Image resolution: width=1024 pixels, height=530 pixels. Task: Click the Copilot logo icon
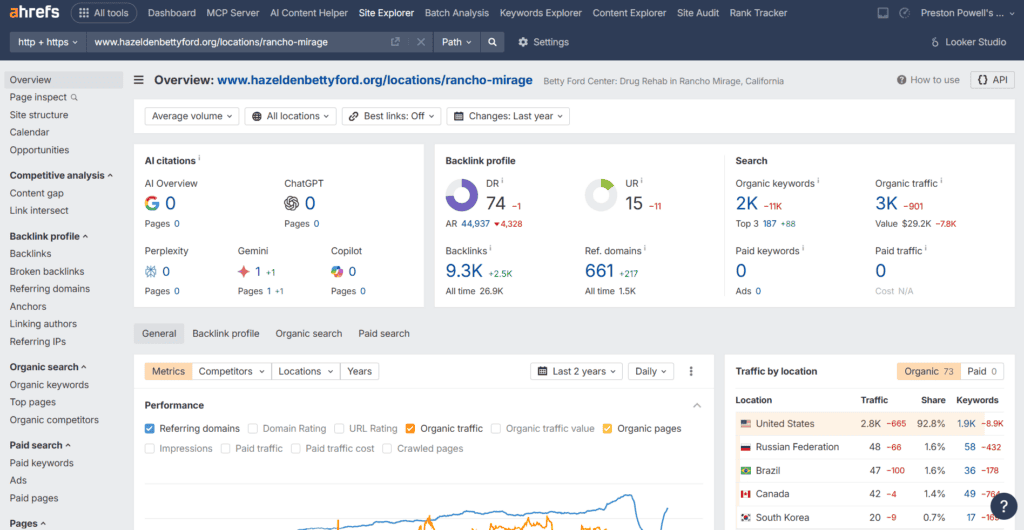point(337,272)
